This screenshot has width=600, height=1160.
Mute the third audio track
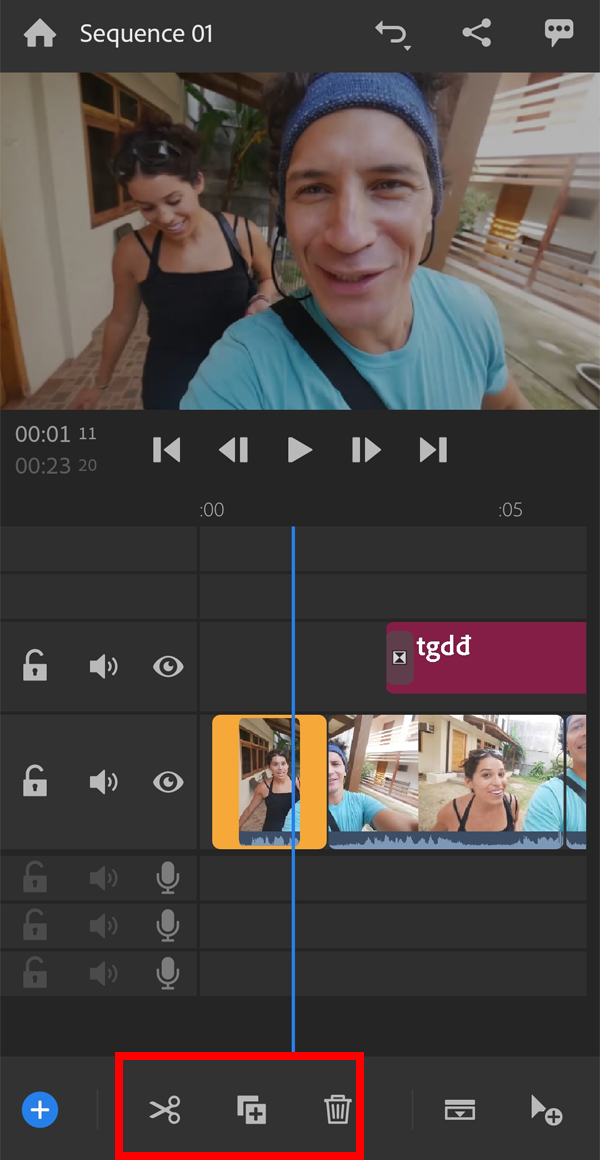pyautogui.click(x=103, y=973)
